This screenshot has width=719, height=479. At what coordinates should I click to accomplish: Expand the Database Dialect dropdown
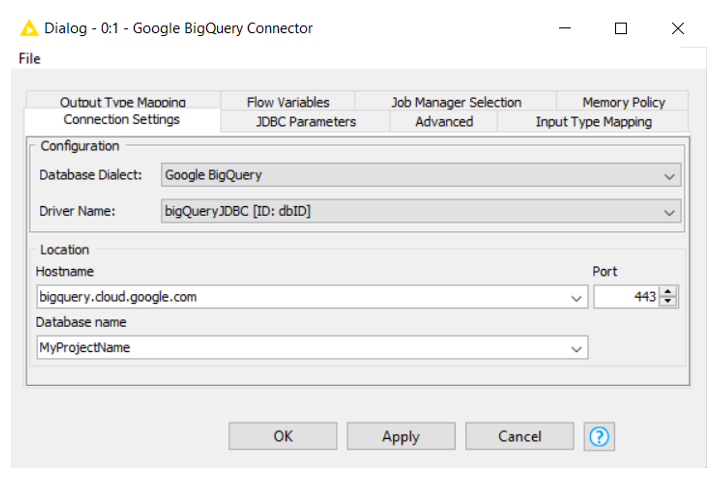tap(669, 176)
